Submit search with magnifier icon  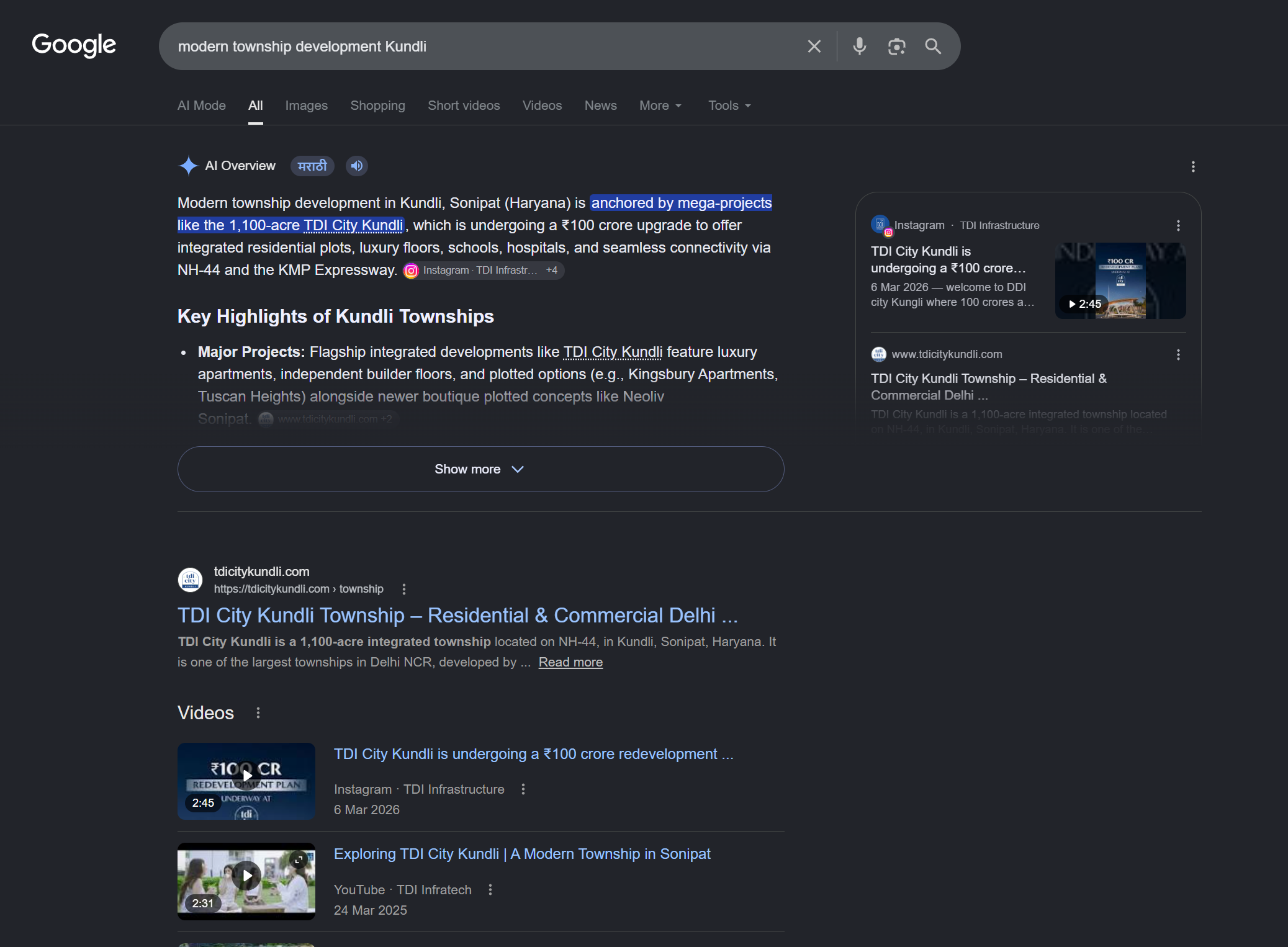coord(933,47)
